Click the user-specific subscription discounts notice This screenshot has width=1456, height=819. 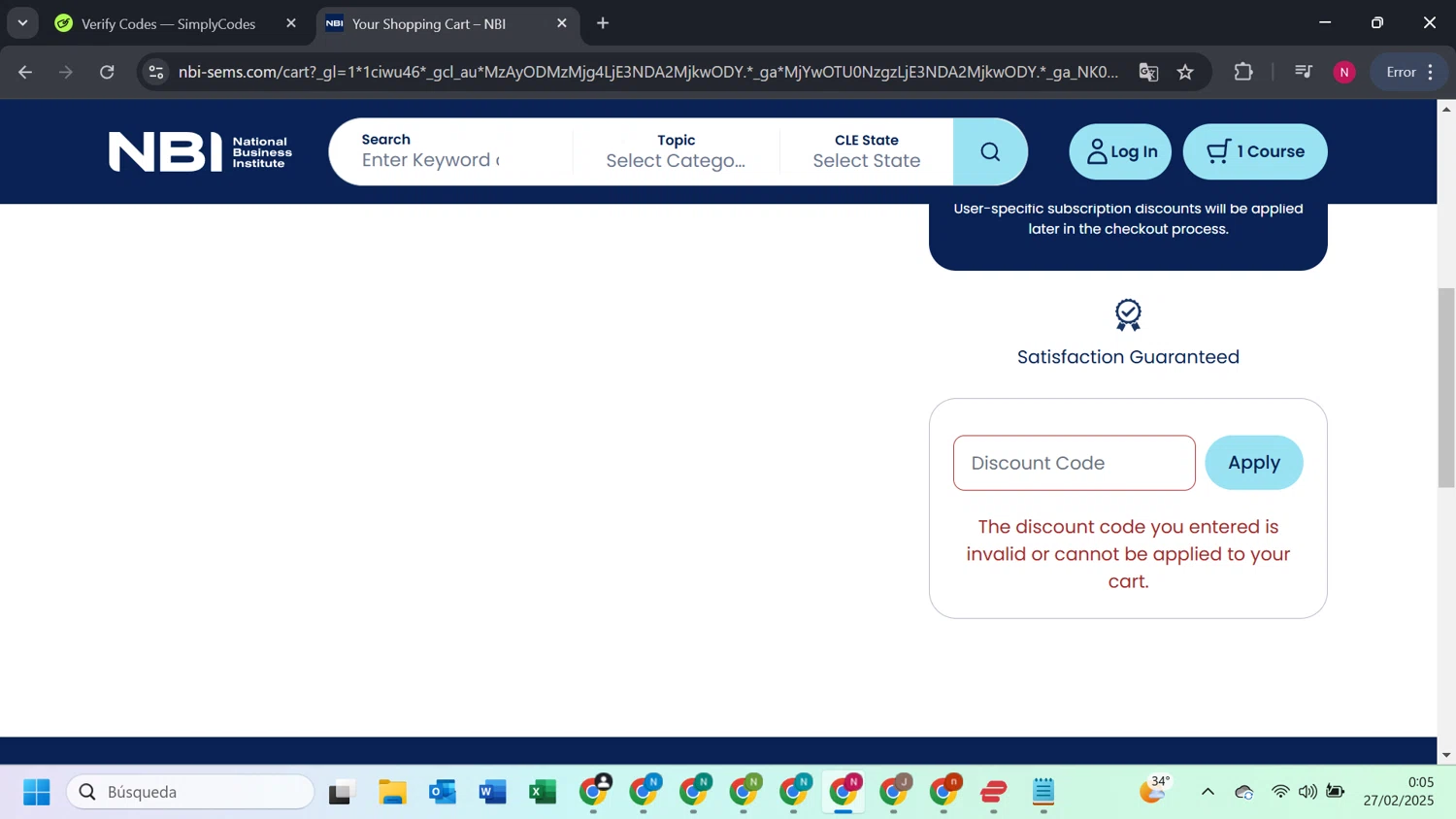[x=1128, y=219]
